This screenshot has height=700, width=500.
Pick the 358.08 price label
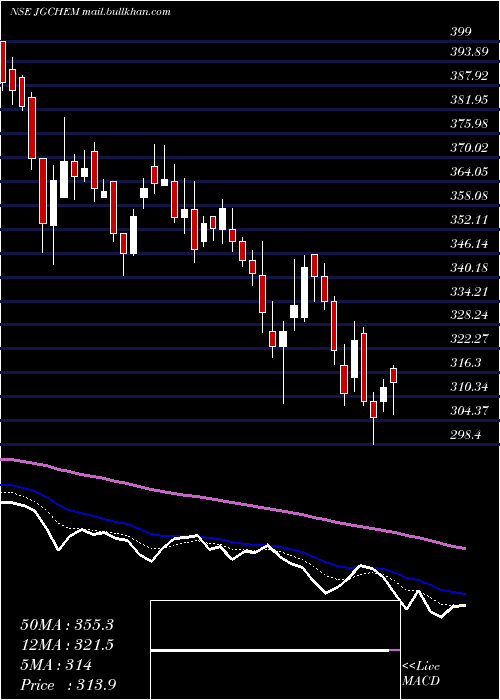click(468, 196)
